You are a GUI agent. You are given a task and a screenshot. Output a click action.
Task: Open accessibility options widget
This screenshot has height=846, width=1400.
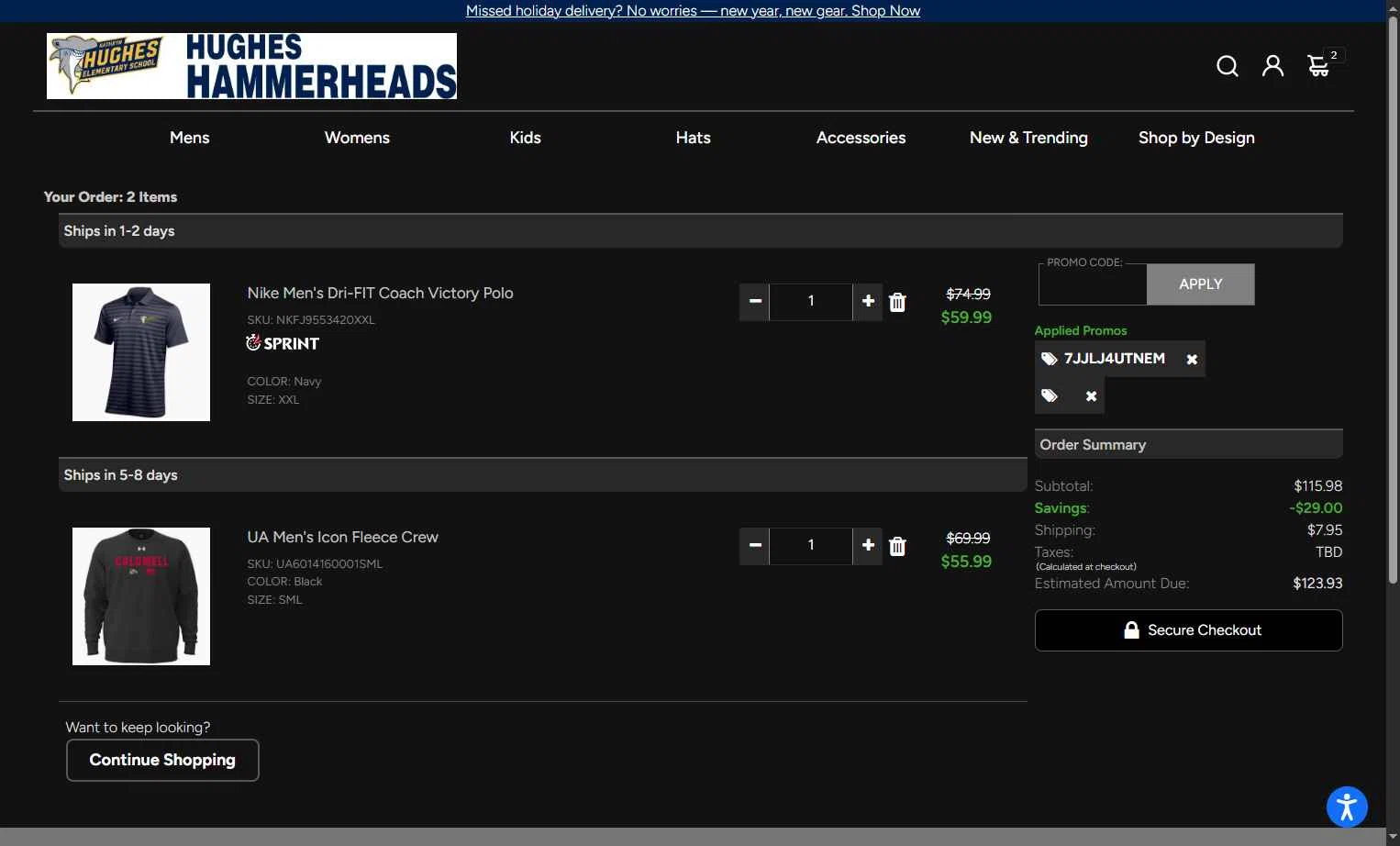click(x=1347, y=807)
